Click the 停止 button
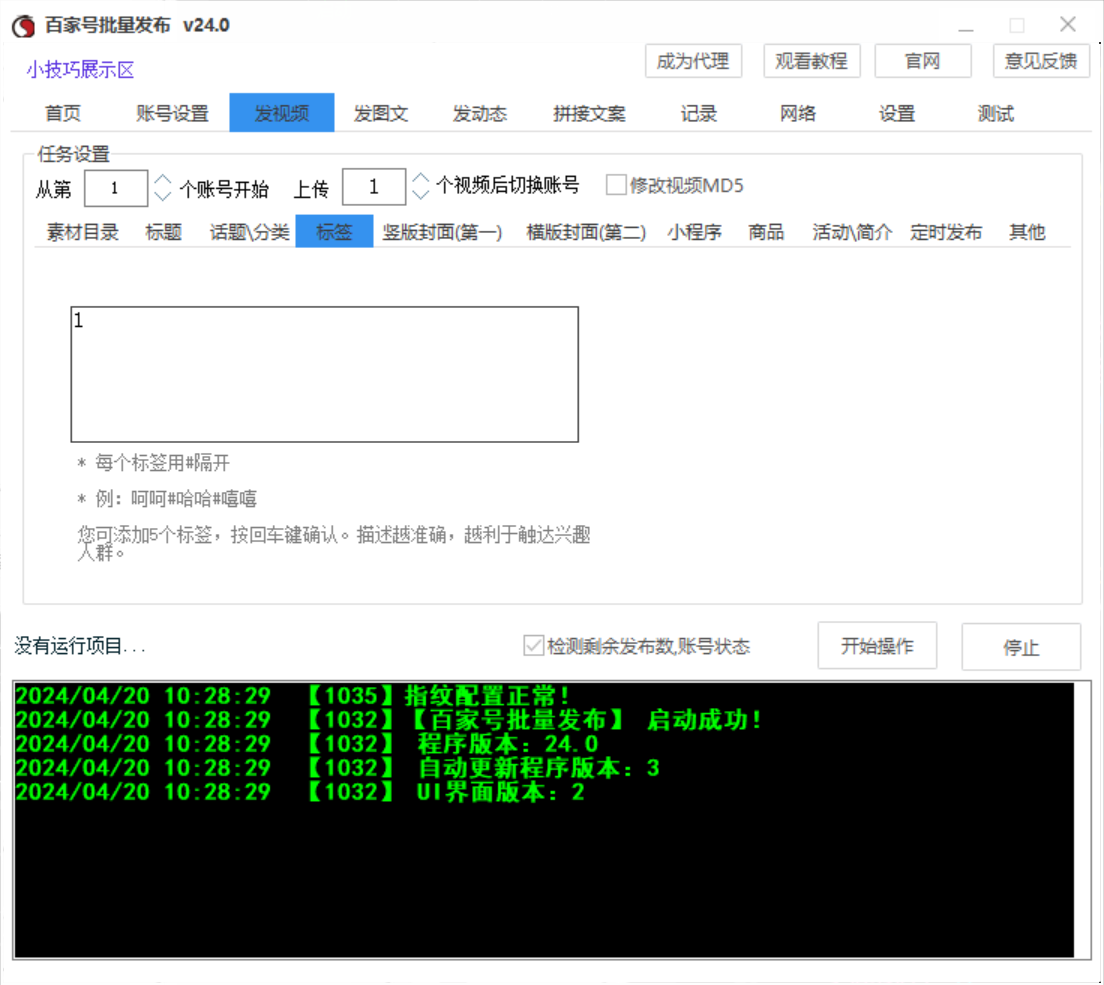This screenshot has width=1104, height=985. 1021,647
